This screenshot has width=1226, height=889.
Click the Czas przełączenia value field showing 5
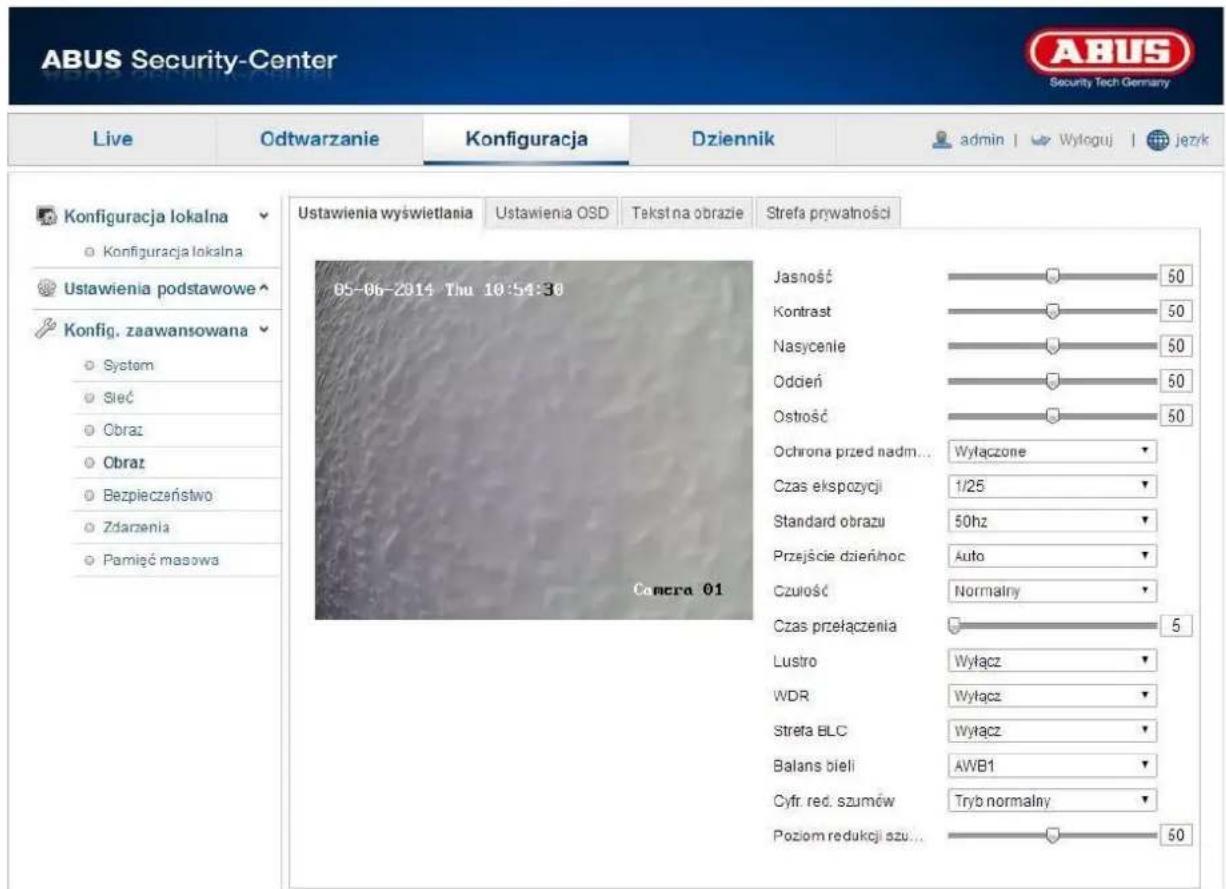coord(1176,626)
